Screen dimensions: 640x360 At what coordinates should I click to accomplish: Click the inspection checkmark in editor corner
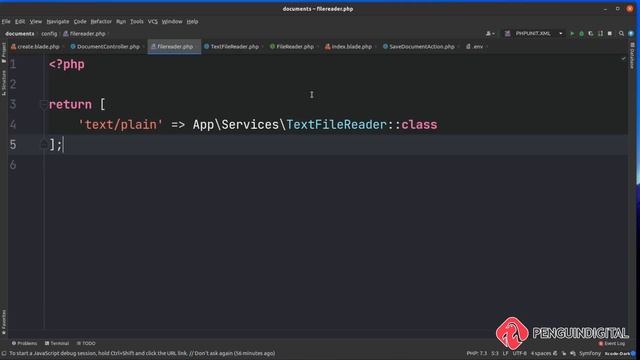pos(623,59)
